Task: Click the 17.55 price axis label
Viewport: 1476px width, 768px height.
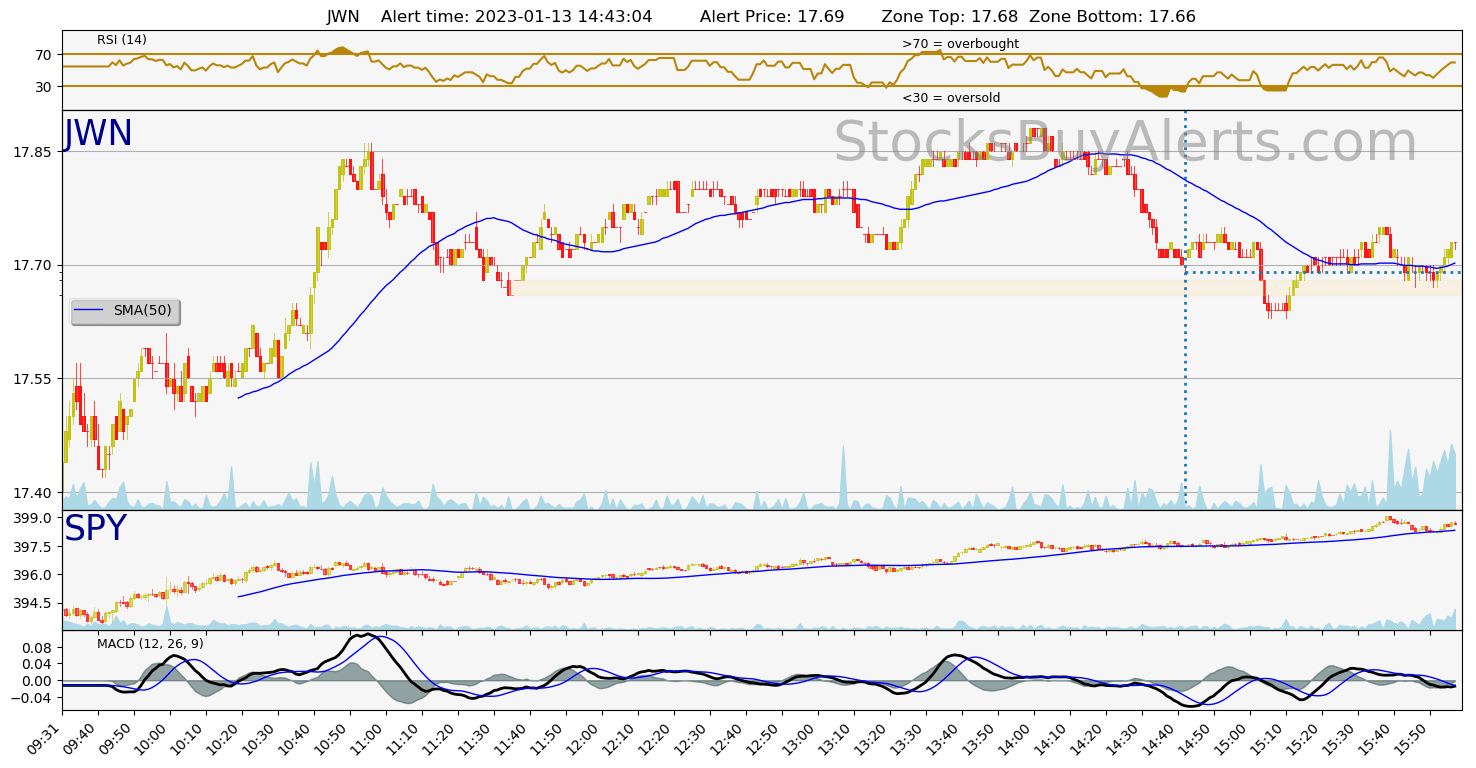Action: point(32,379)
